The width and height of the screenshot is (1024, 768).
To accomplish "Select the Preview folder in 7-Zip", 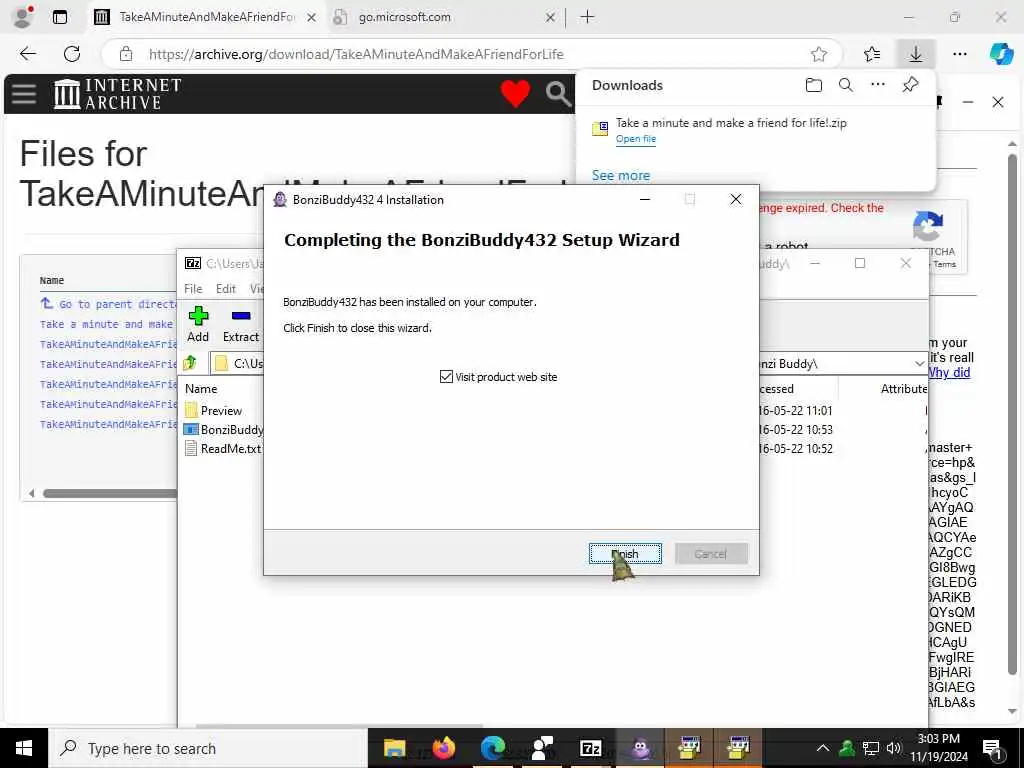I will tap(221, 410).
